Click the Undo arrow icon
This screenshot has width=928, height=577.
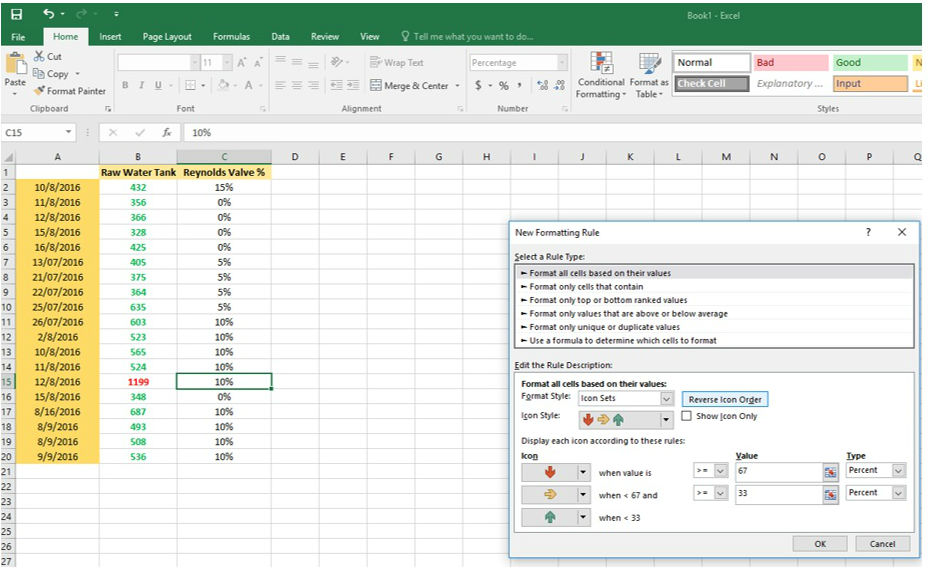(x=49, y=14)
